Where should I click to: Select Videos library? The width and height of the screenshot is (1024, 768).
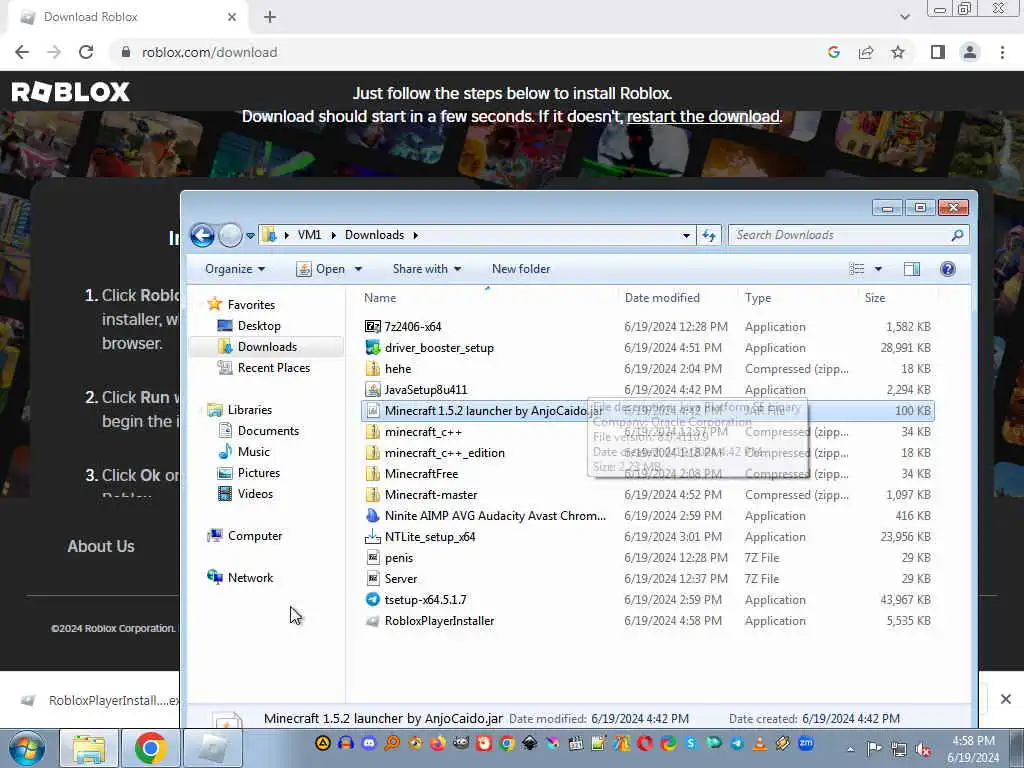click(x=255, y=494)
